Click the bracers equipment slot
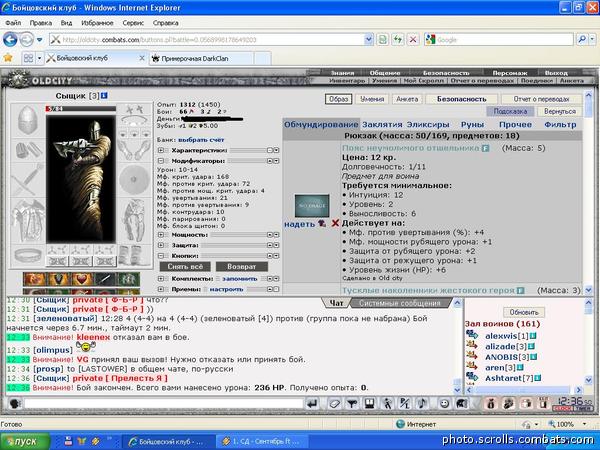600x450 pixels. (x=28, y=150)
